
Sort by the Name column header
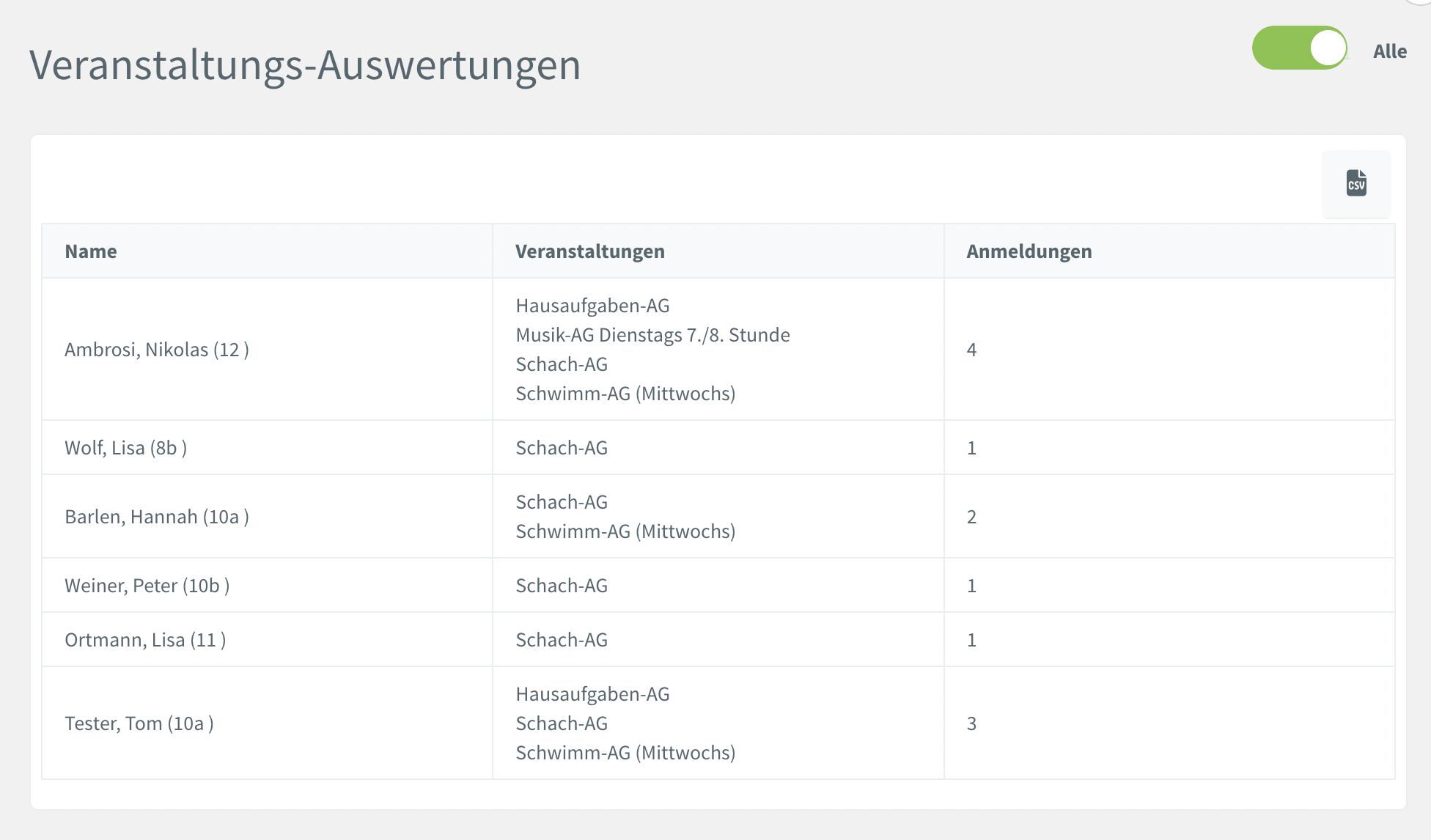[x=91, y=251]
